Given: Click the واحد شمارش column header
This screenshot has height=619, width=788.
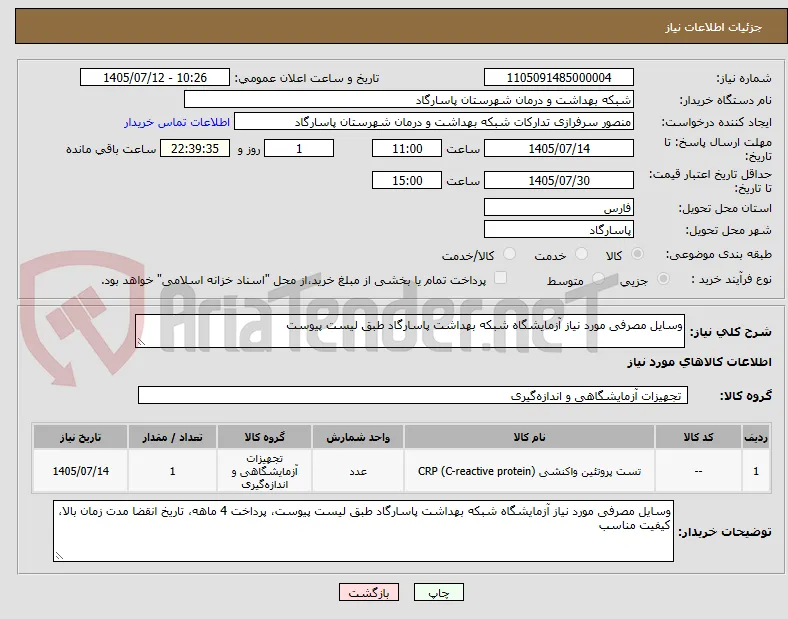Looking at the screenshot, I should [x=358, y=437].
